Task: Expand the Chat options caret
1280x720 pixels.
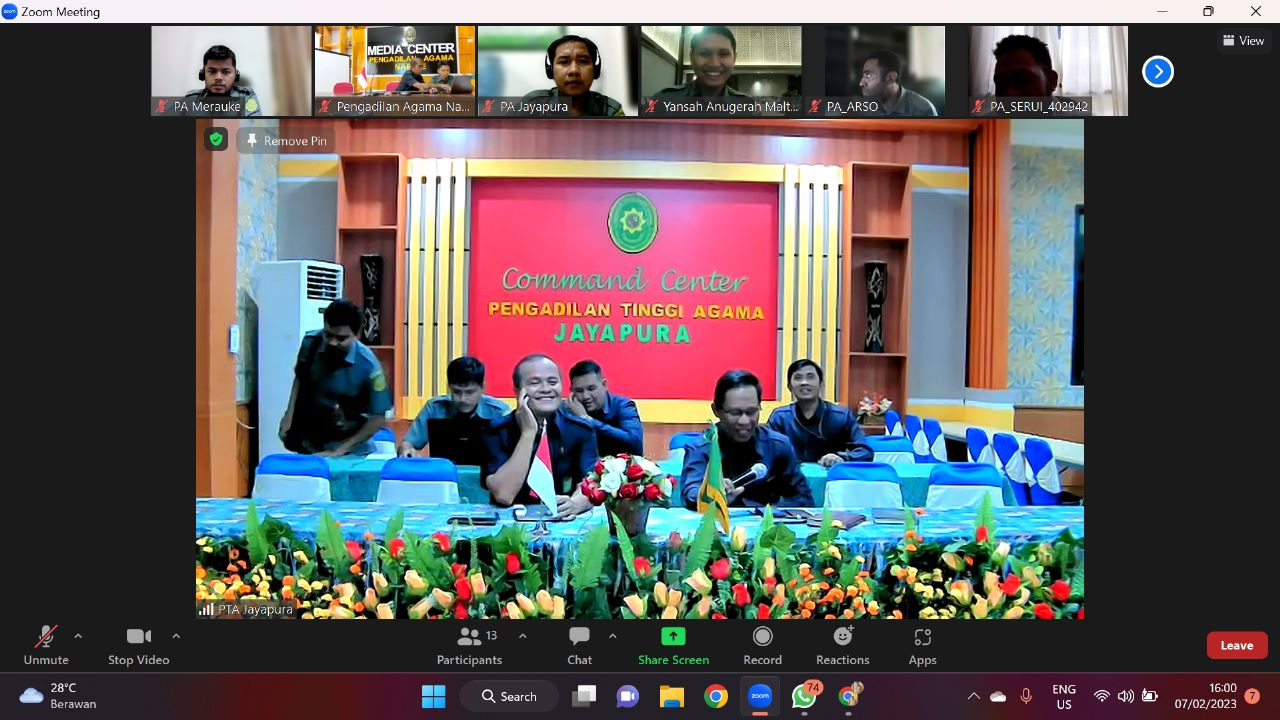Action: [612, 636]
